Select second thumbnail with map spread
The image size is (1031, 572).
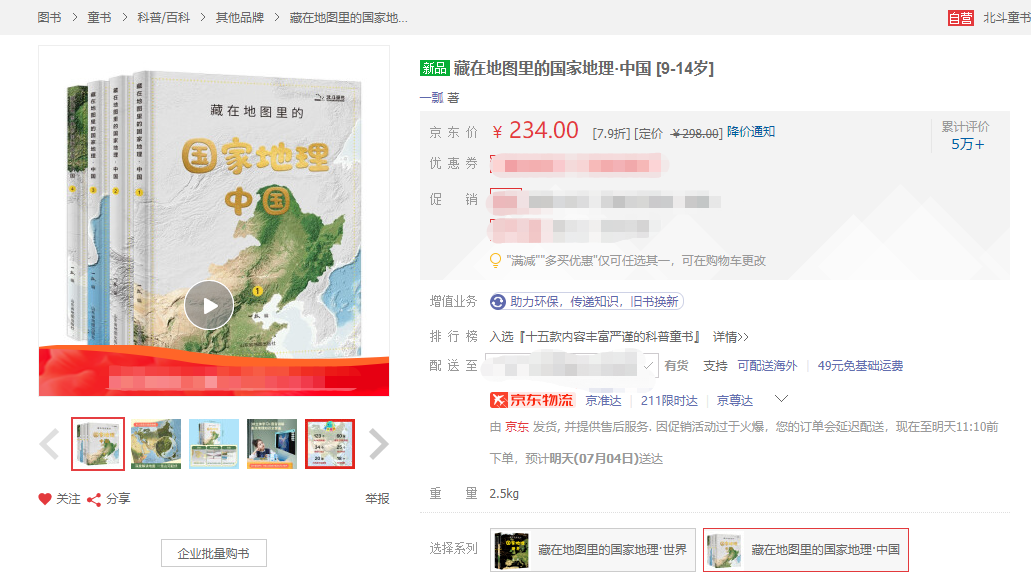tap(156, 444)
